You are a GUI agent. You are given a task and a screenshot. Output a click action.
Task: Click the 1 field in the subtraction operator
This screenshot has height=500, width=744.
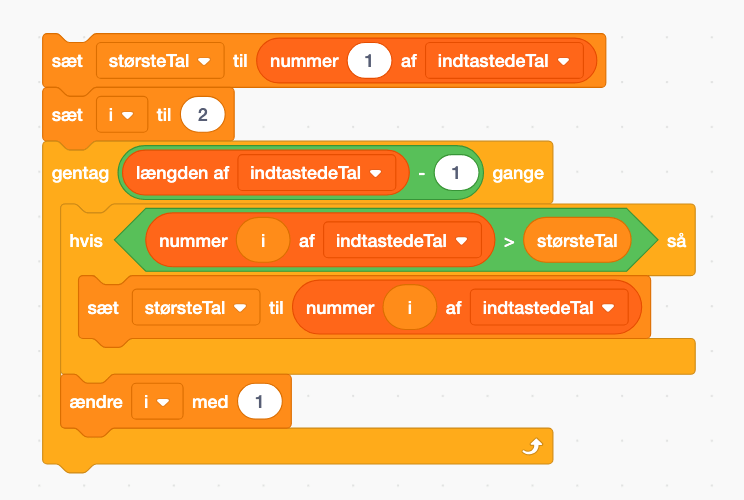(455, 173)
